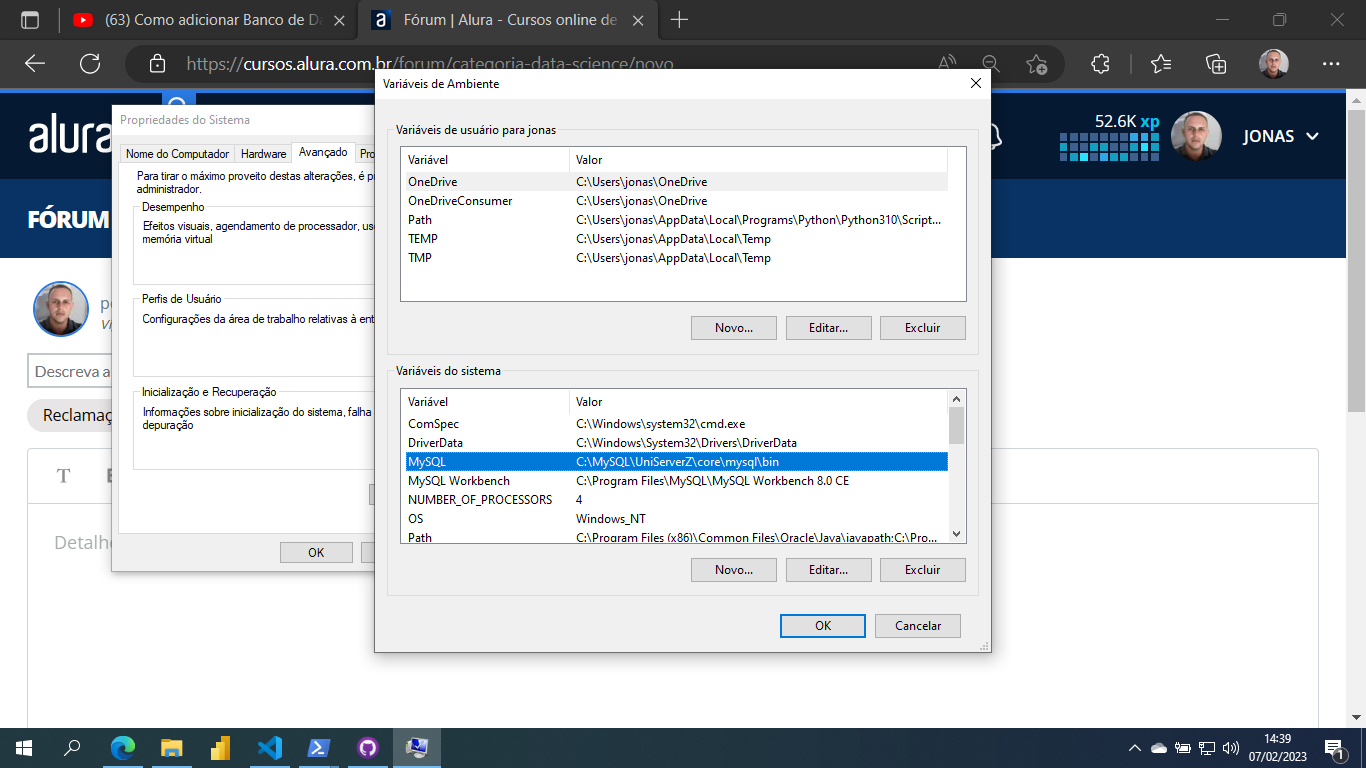This screenshot has width=1366, height=768.
Task: Select the OneDriveConsumer user variable
Action: (x=675, y=201)
